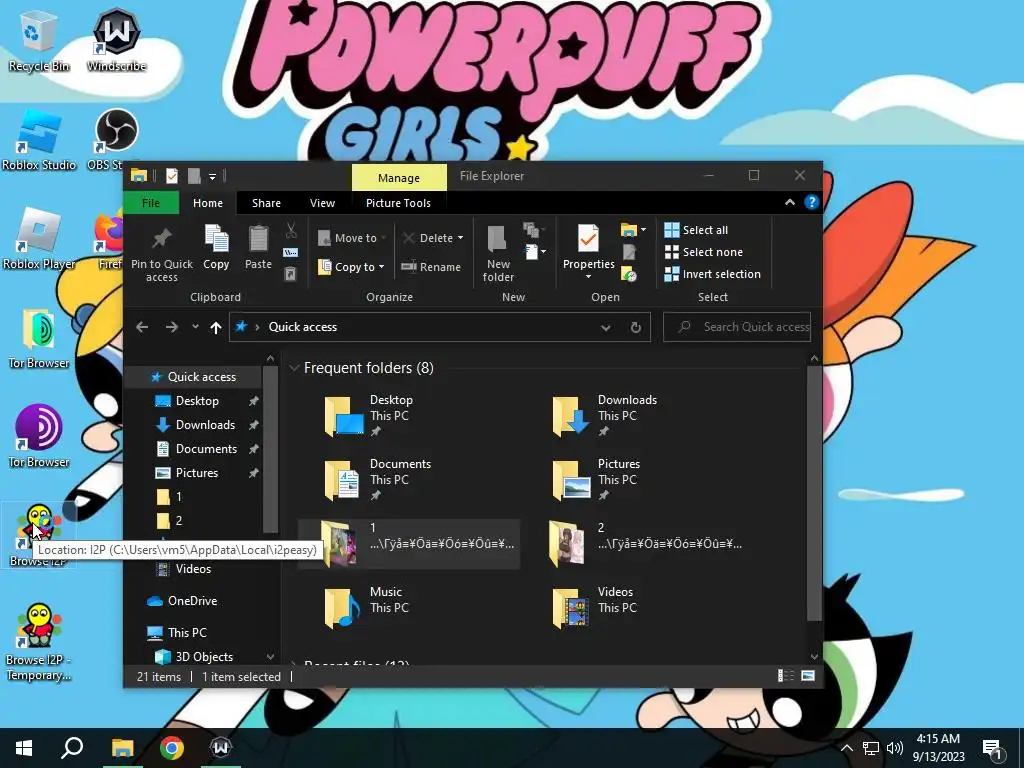Click the Back navigation arrow

tap(142, 327)
